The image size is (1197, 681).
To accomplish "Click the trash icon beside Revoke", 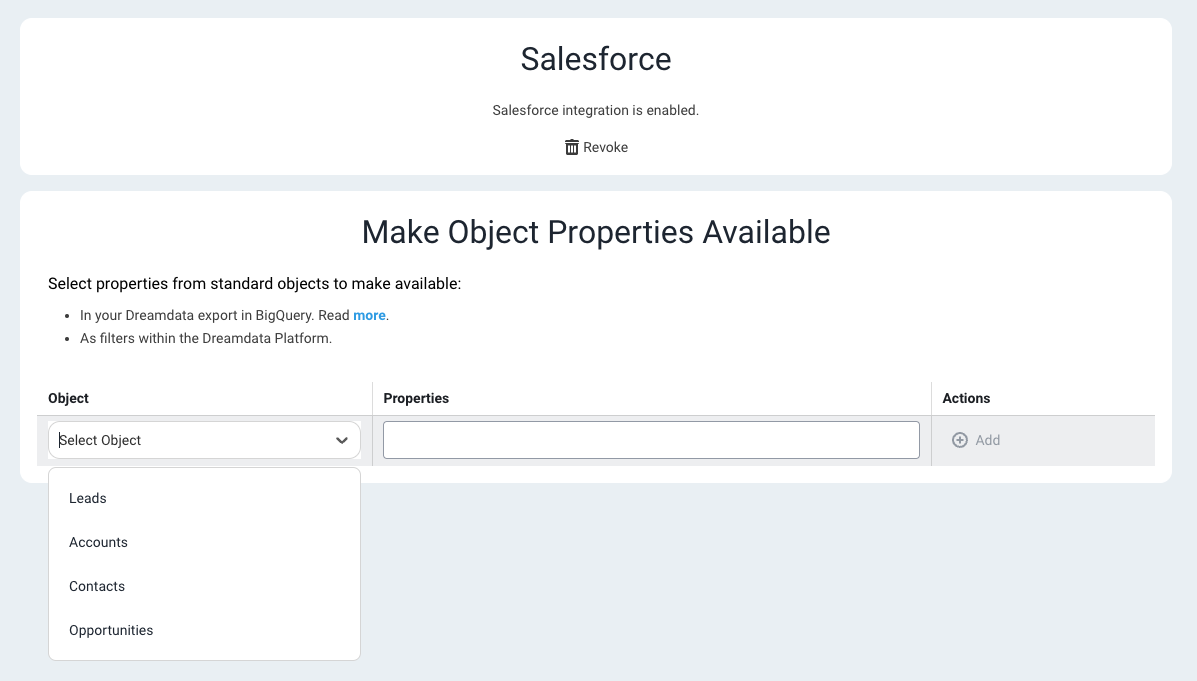I will pyautogui.click(x=572, y=147).
